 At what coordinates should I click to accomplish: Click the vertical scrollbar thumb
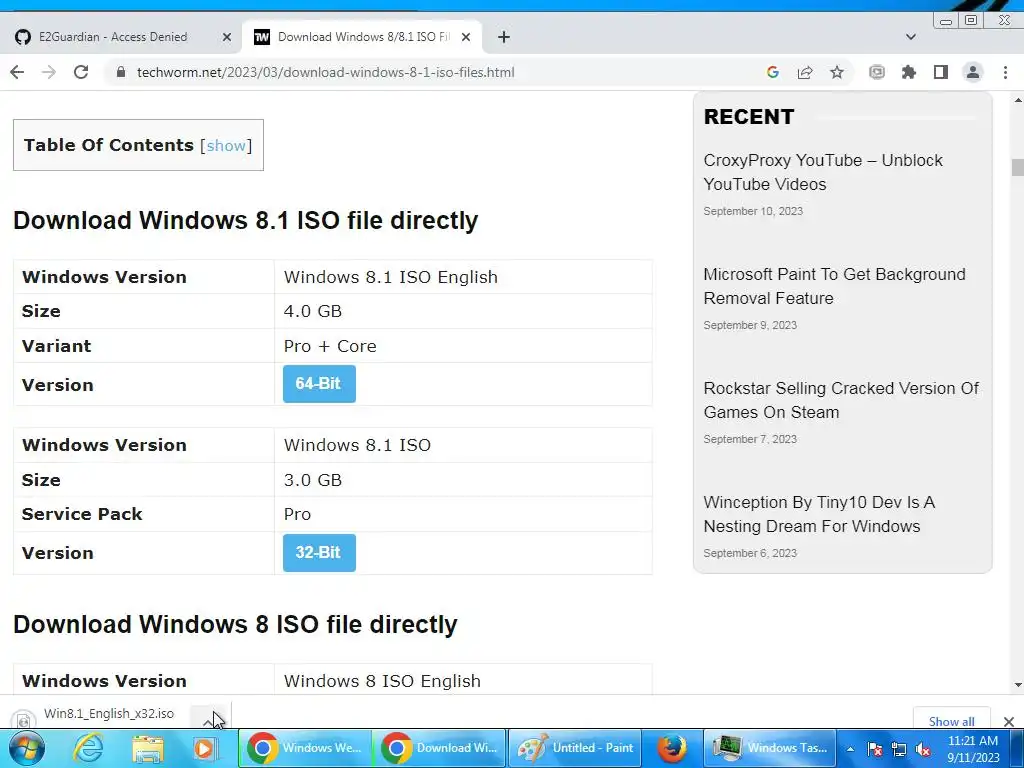(1017, 167)
